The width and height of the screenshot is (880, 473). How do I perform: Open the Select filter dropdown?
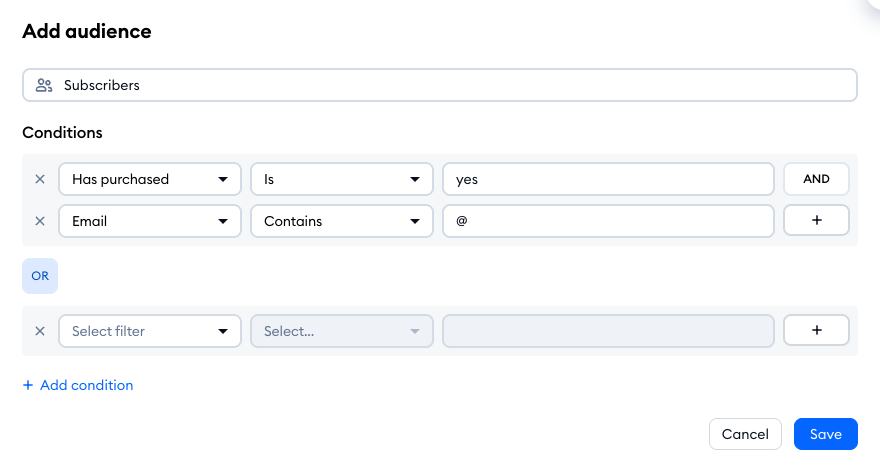pos(150,331)
